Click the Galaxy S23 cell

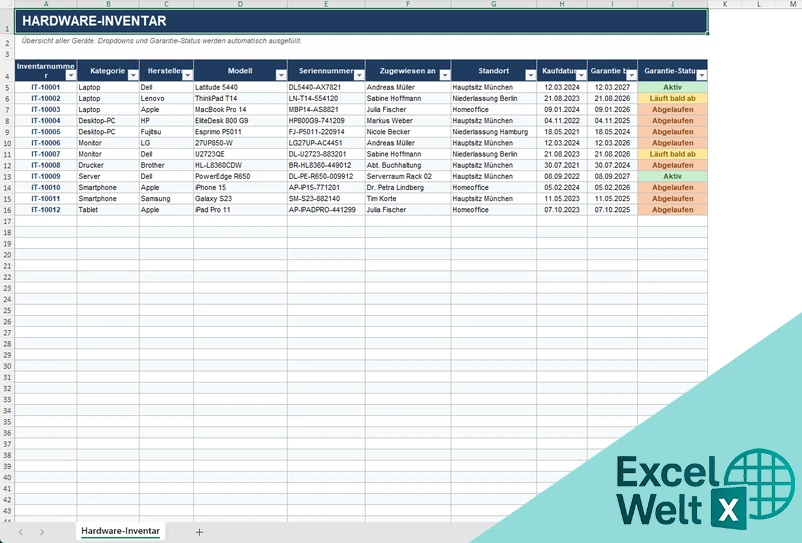pos(240,199)
